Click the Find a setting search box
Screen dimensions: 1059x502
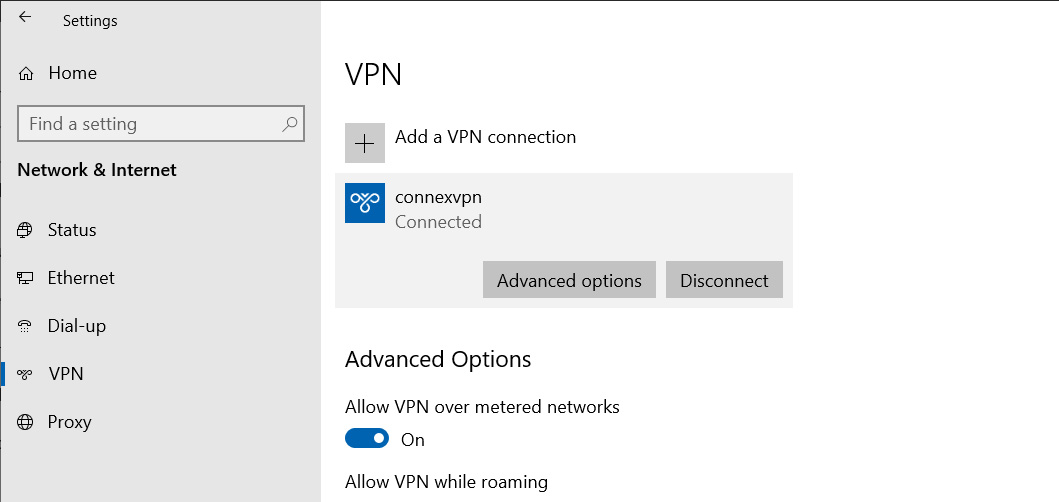161,124
